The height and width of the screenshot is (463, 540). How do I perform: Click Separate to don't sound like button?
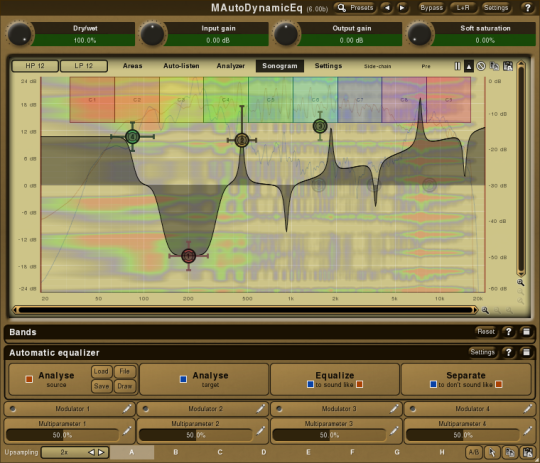click(466, 379)
